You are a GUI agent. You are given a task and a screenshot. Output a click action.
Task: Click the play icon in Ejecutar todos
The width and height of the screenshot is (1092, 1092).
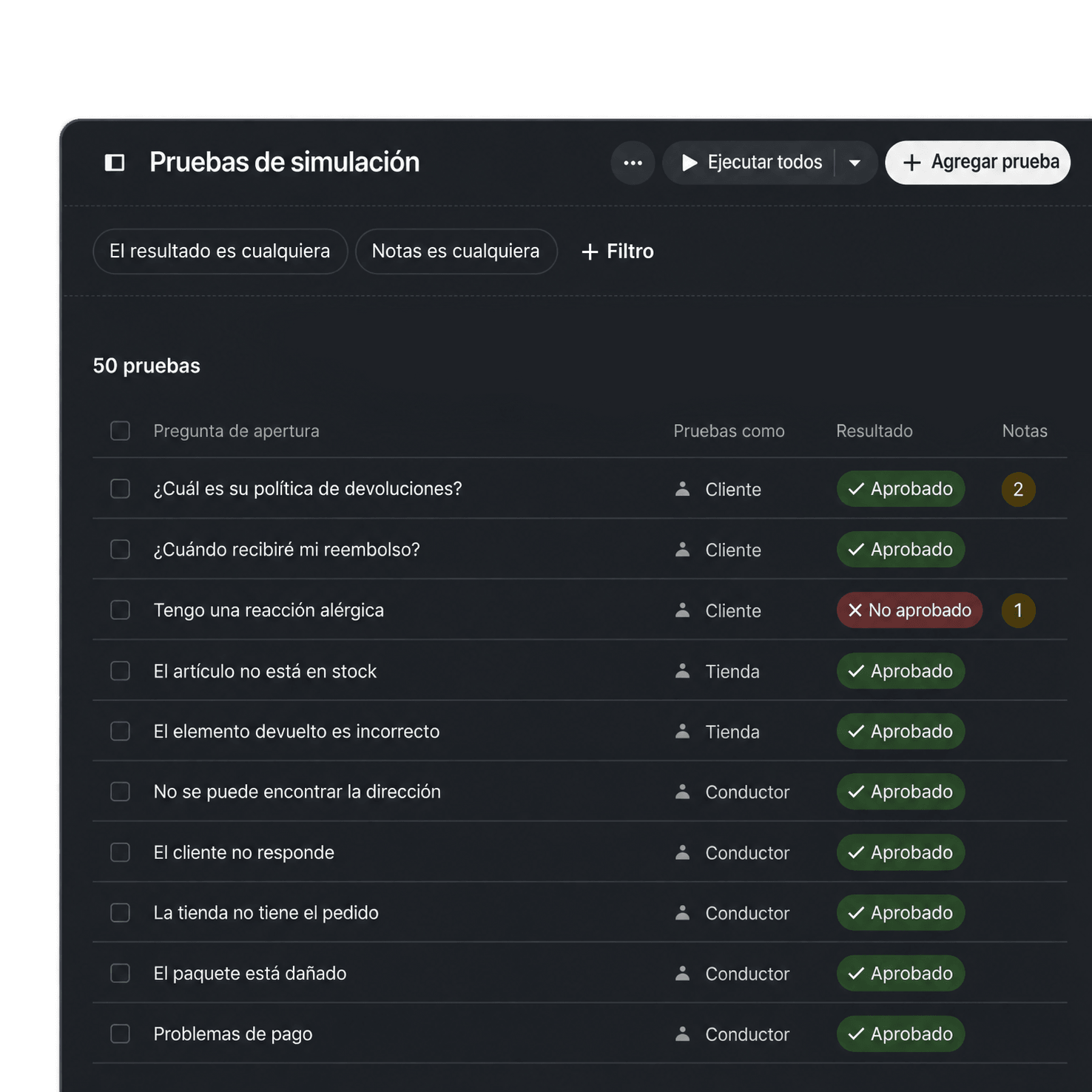click(x=690, y=163)
